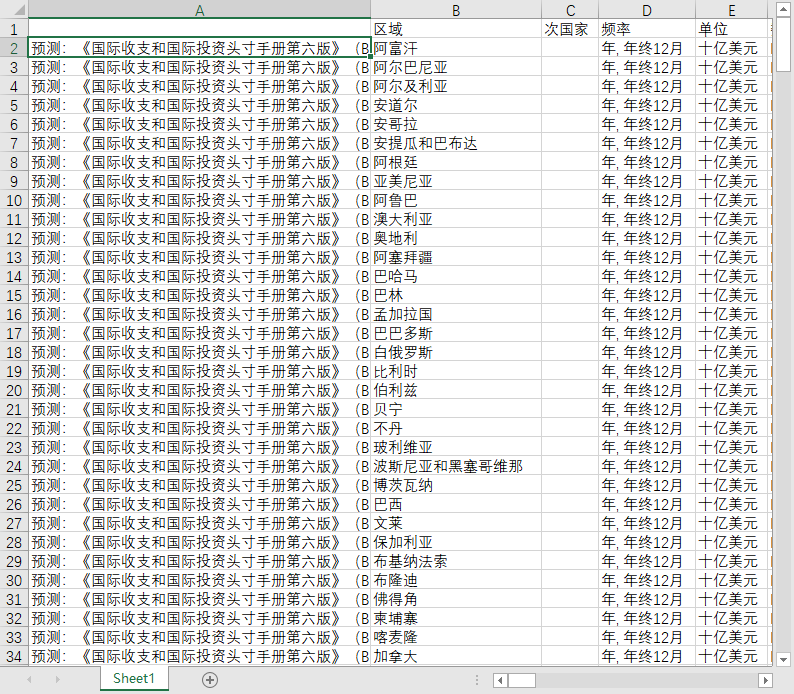The height and width of the screenshot is (694, 794).
Task: Select the cell 巴巴多斯
Action: [x=456, y=333]
